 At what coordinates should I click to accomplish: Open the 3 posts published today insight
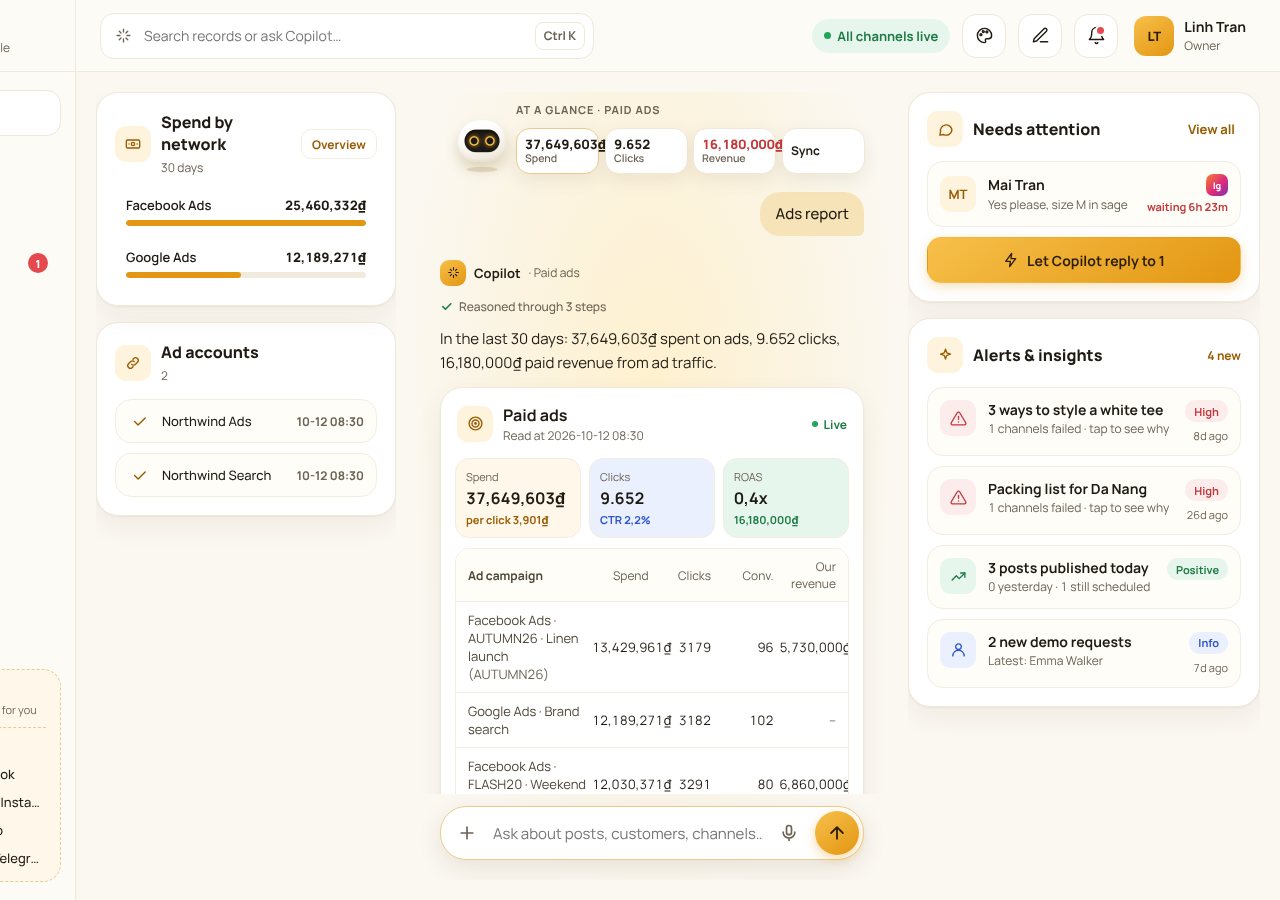click(1084, 577)
